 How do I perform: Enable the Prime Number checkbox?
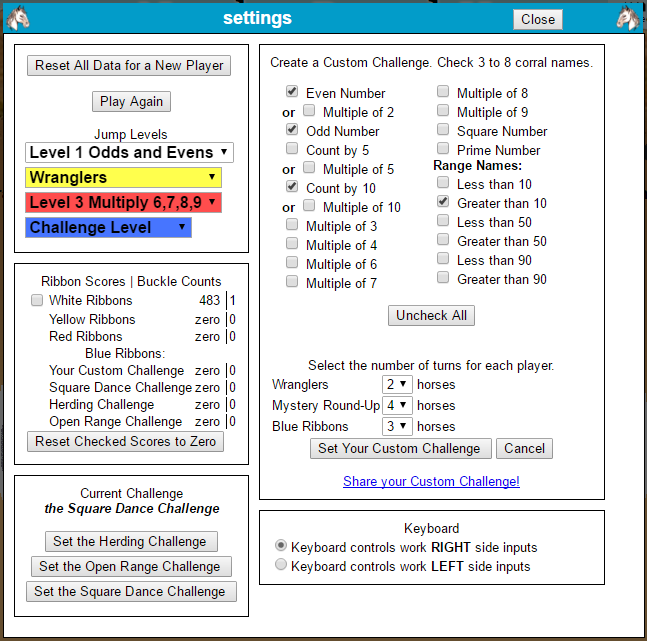click(x=443, y=149)
